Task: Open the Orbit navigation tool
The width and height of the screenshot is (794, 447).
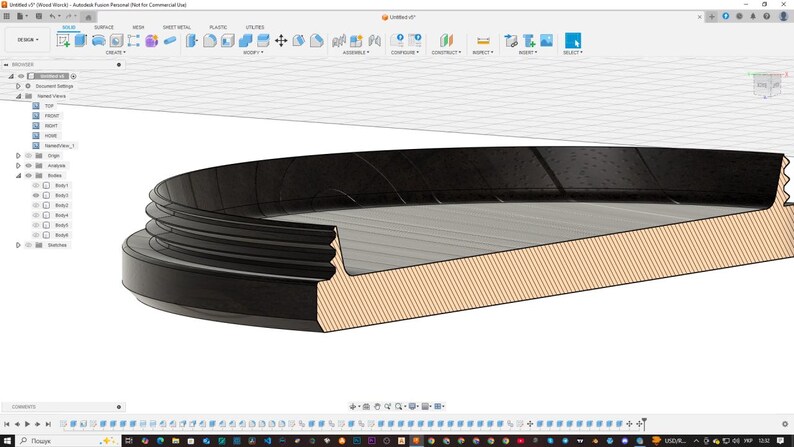Action: pyautogui.click(x=353, y=407)
